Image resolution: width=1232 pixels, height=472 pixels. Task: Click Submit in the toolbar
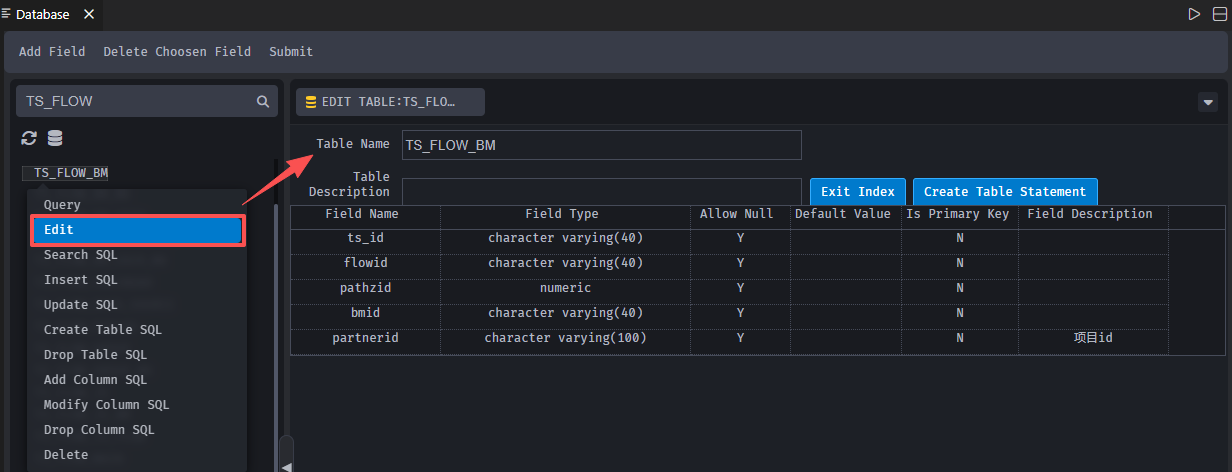click(291, 51)
